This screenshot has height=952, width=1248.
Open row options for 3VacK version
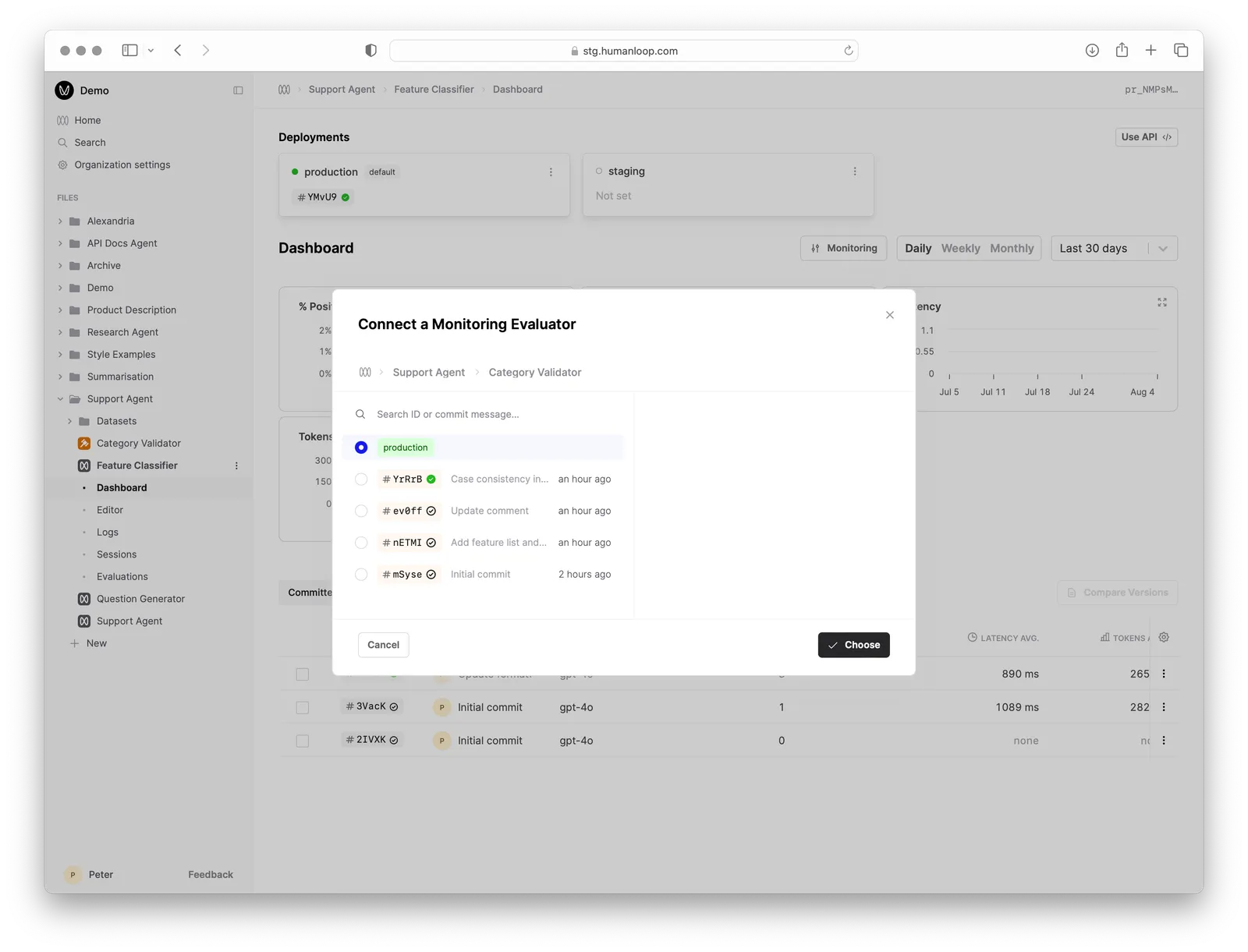pyautogui.click(x=1164, y=707)
